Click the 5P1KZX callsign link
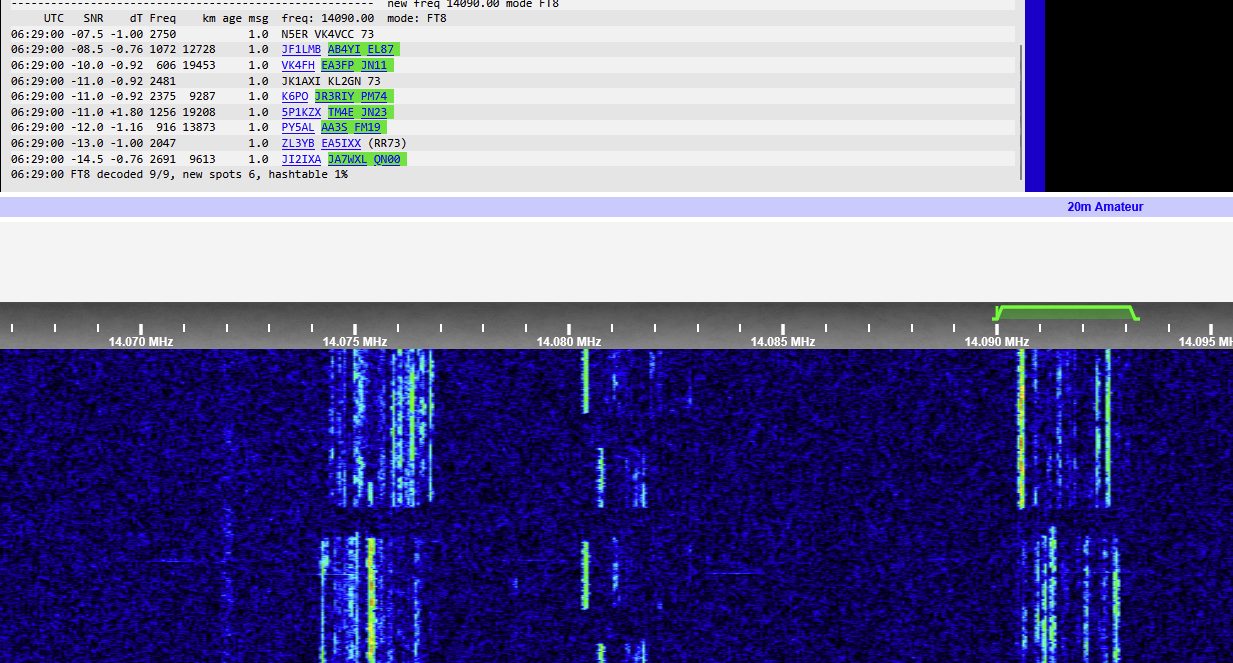This screenshot has height=663, width=1233. [x=301, y=112]
